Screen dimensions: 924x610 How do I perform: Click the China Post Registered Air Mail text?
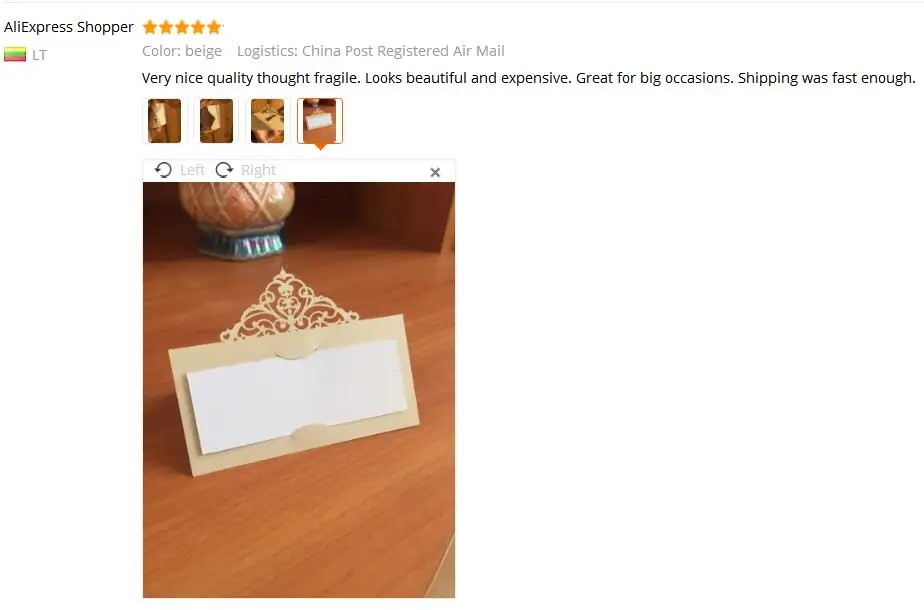[403, 51]
